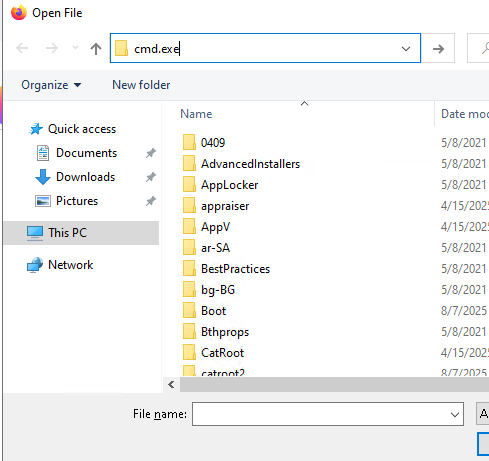Screen dimensions: 489x461
Task: Click the Go to arrow button
Action: (438, 49)
